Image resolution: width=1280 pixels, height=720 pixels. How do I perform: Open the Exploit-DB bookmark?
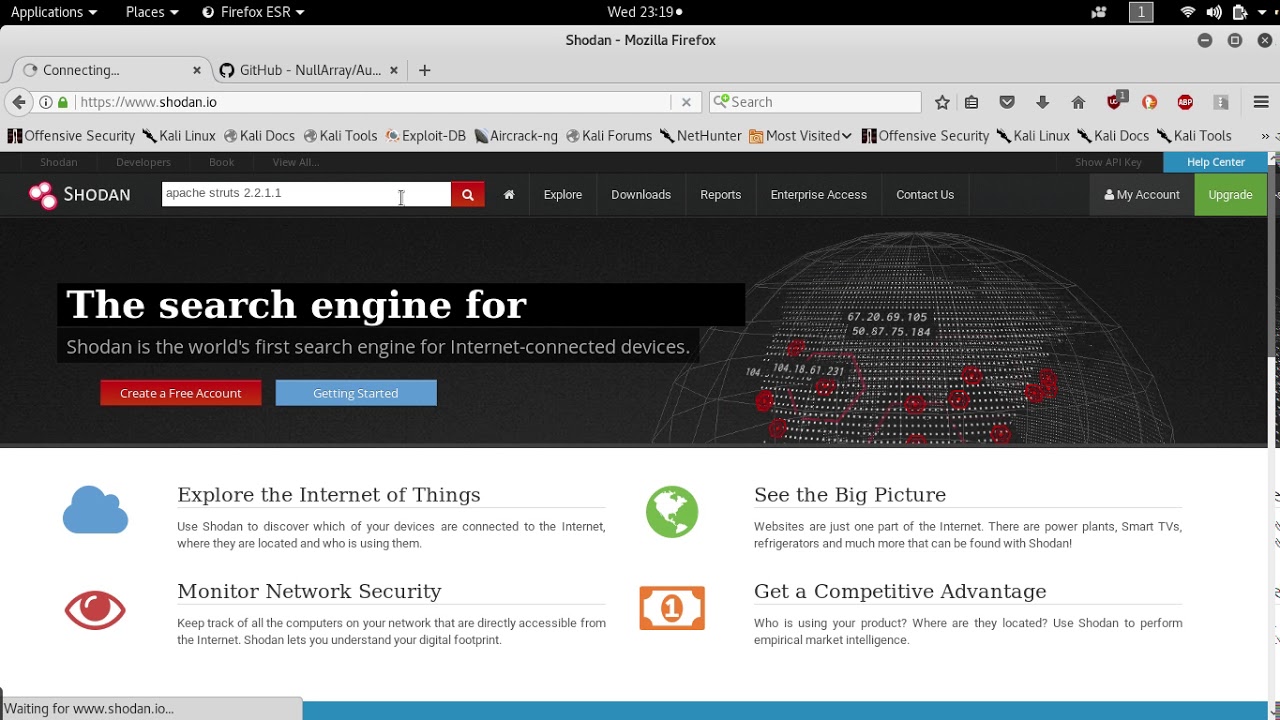tap(426, 136)
